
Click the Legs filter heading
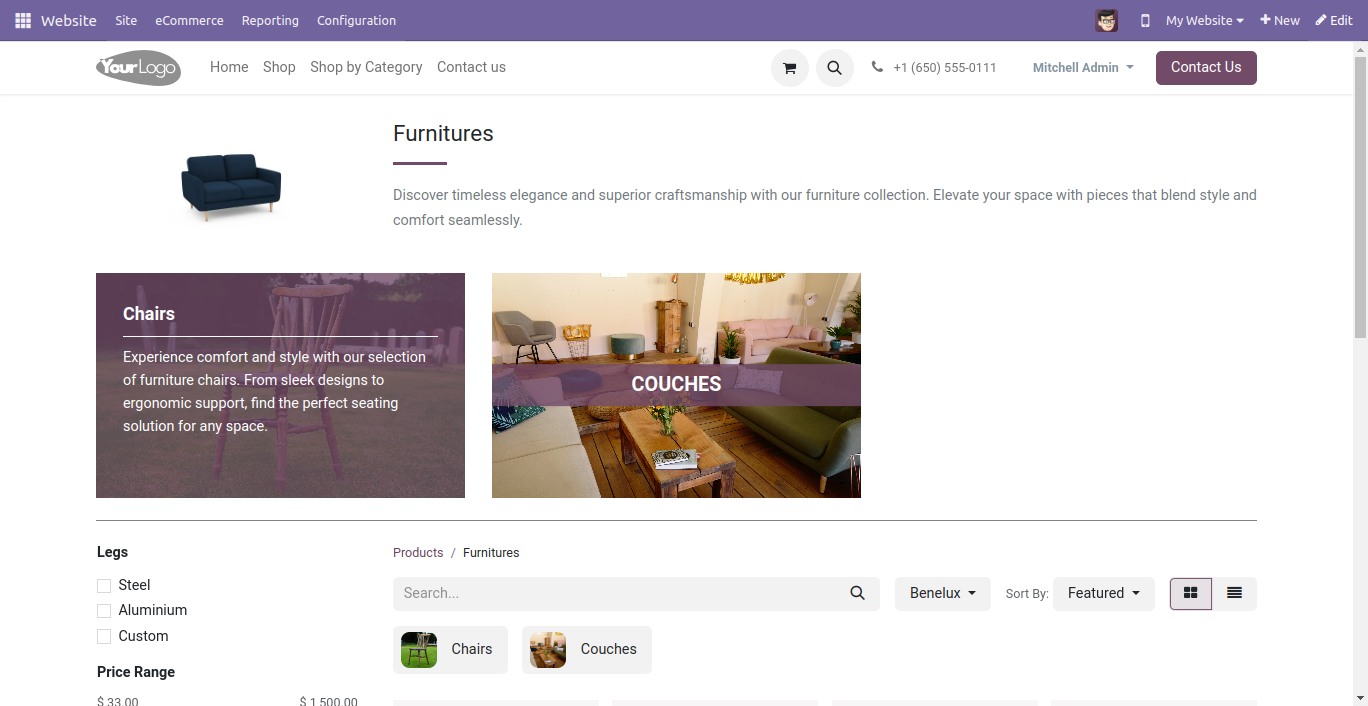(x=112, y=552)
